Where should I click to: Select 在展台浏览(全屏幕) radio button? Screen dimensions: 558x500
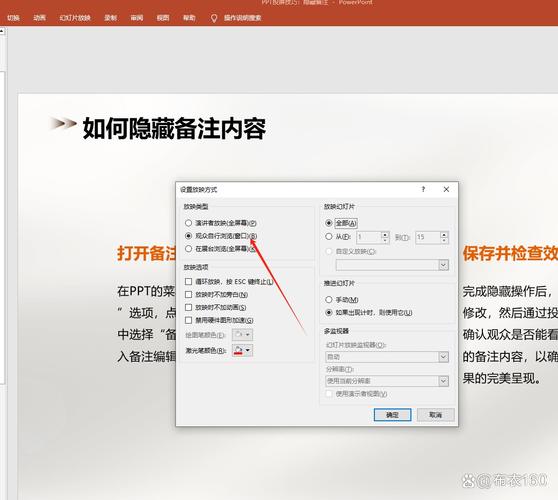189,249
